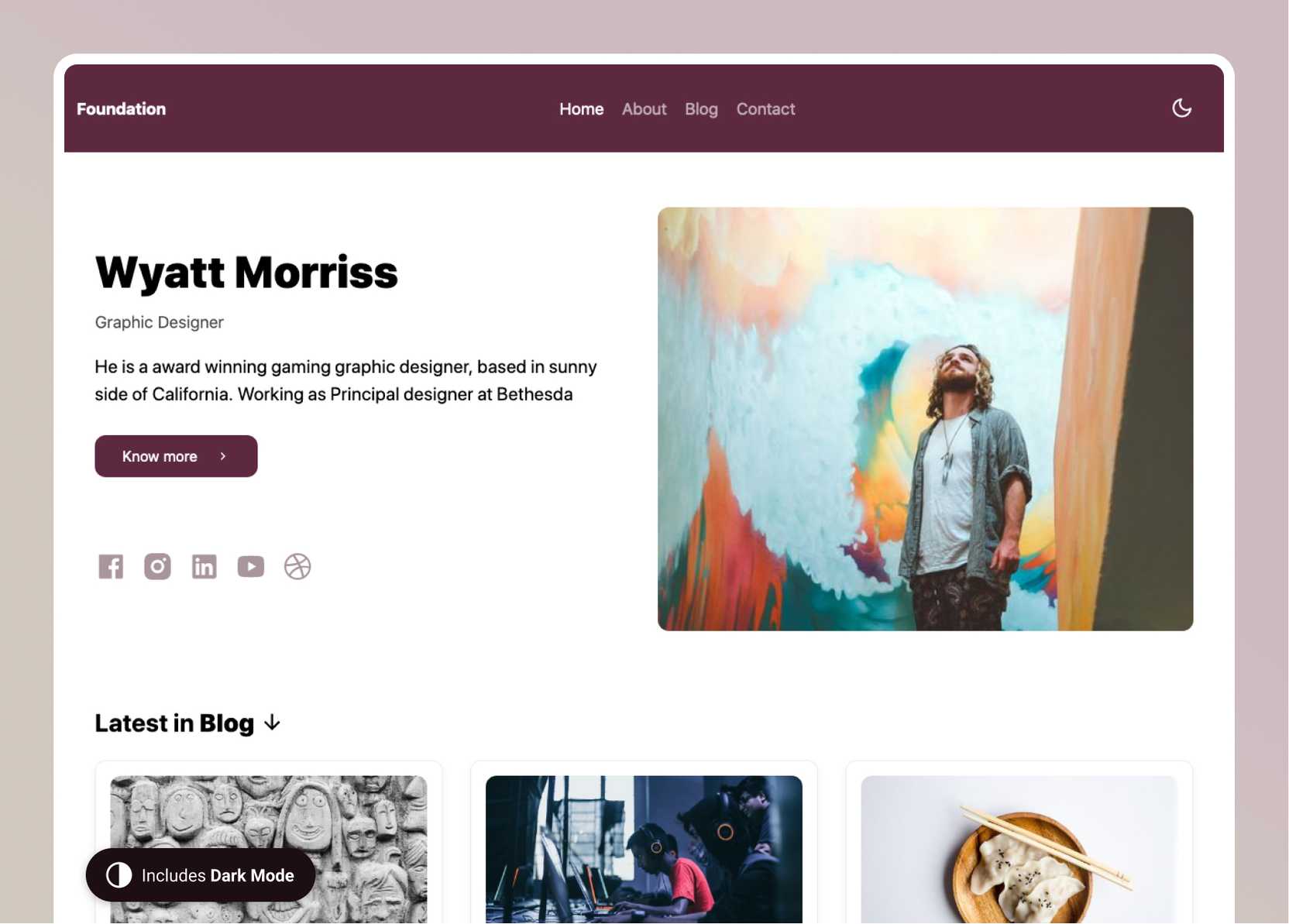The width and height of the screenshot is (1289, 924).
Task: Toggle dark mode with moon icon
Action: pos(1181,108)
